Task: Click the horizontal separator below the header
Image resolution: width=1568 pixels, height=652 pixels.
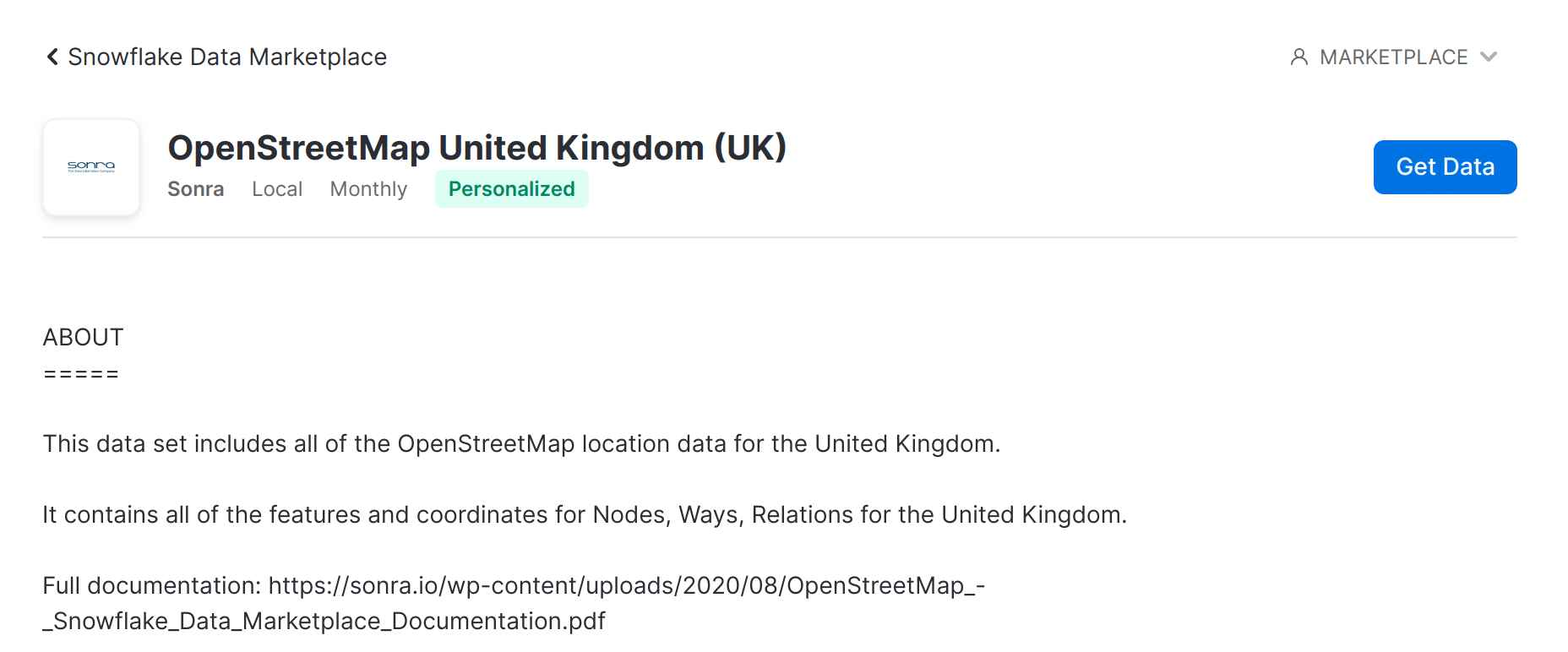Action: click(780, 237)
